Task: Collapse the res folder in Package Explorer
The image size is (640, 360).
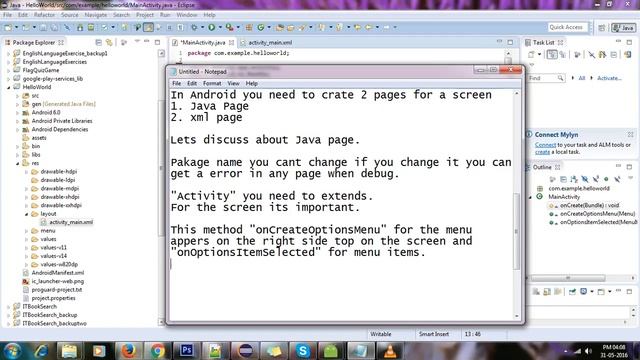Action: (18, 163)
